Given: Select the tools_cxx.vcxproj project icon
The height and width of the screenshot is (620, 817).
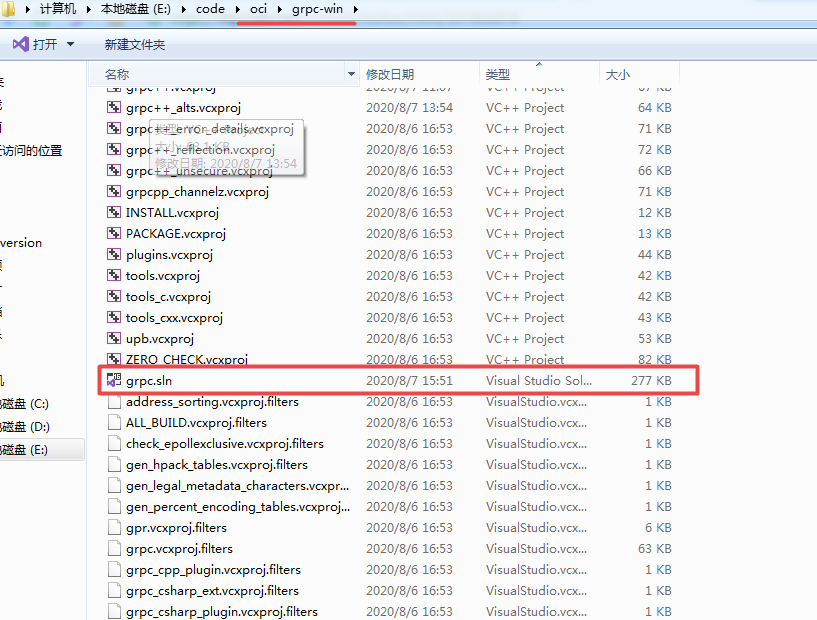Looking at the screenshot, I should click(114, 317).
